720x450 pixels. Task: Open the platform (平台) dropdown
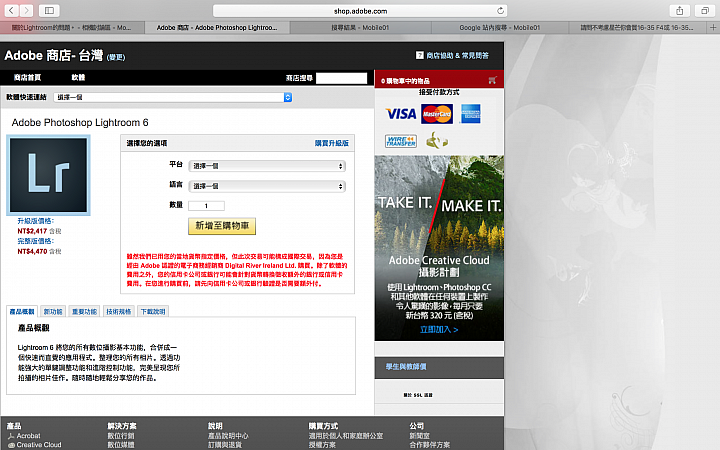[x=267, y=166]
